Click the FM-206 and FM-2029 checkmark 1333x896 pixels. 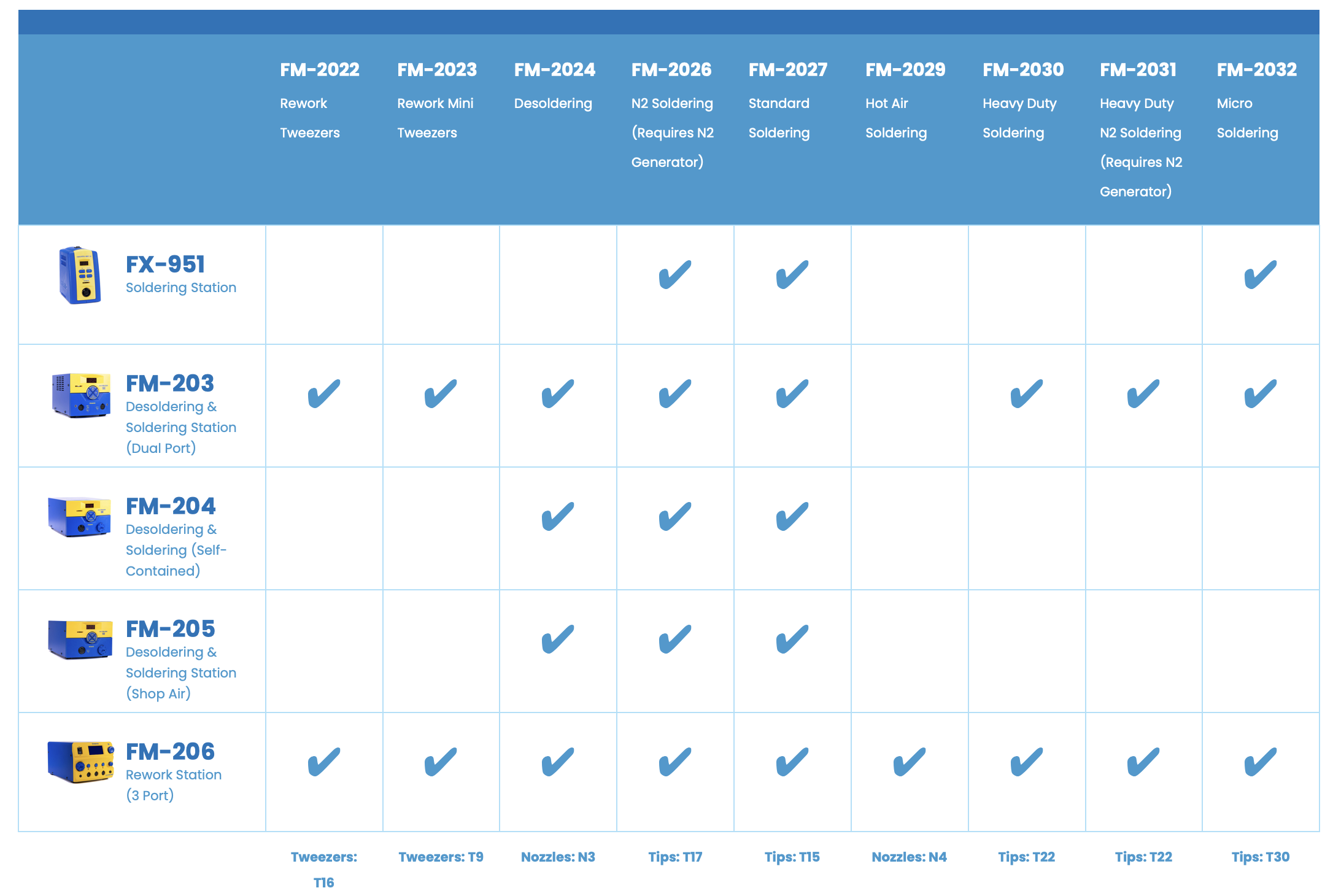[909, 762]
